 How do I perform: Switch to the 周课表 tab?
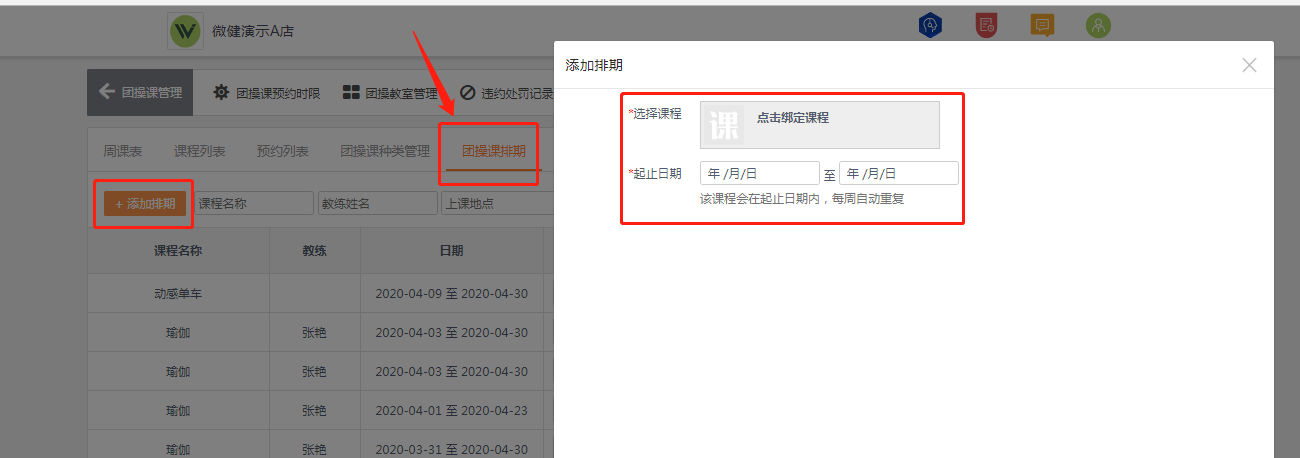click(x=123, y=152)
